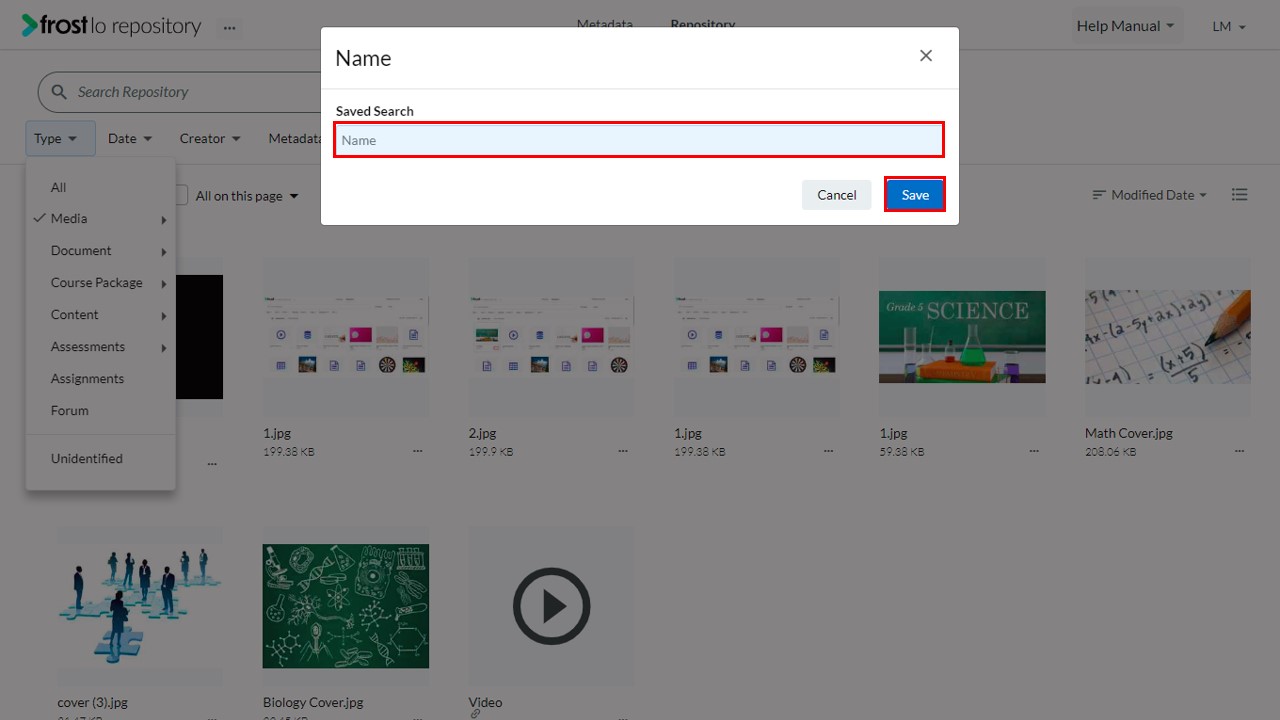The height and width of the screenshot is (720, 1280).
Task: Switch to list view icon
Action: point(1240,195)
